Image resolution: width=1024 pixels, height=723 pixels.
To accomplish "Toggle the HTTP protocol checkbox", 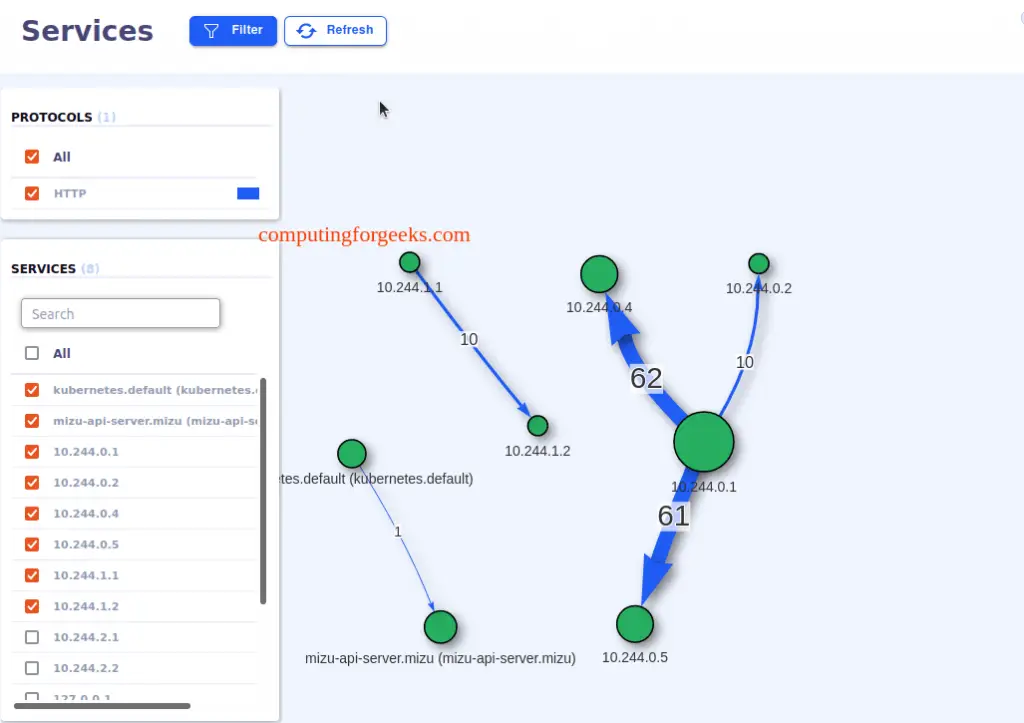I will pos(32,193).
